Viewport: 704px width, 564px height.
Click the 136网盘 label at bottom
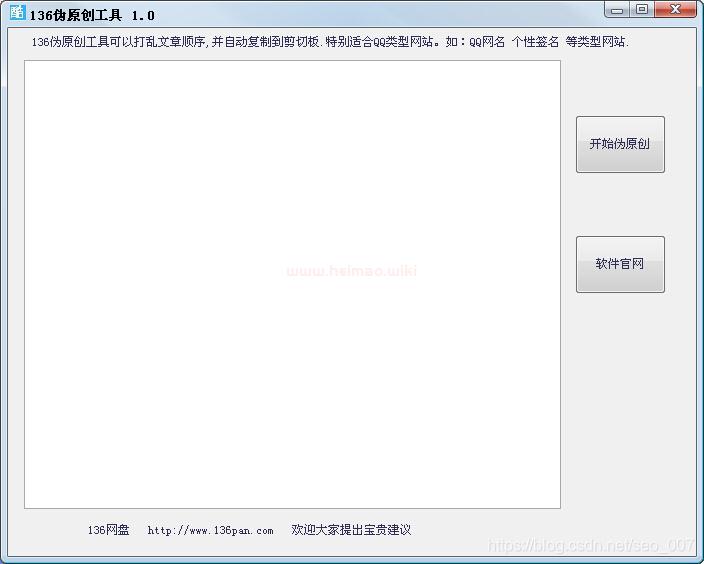[108, 531]
